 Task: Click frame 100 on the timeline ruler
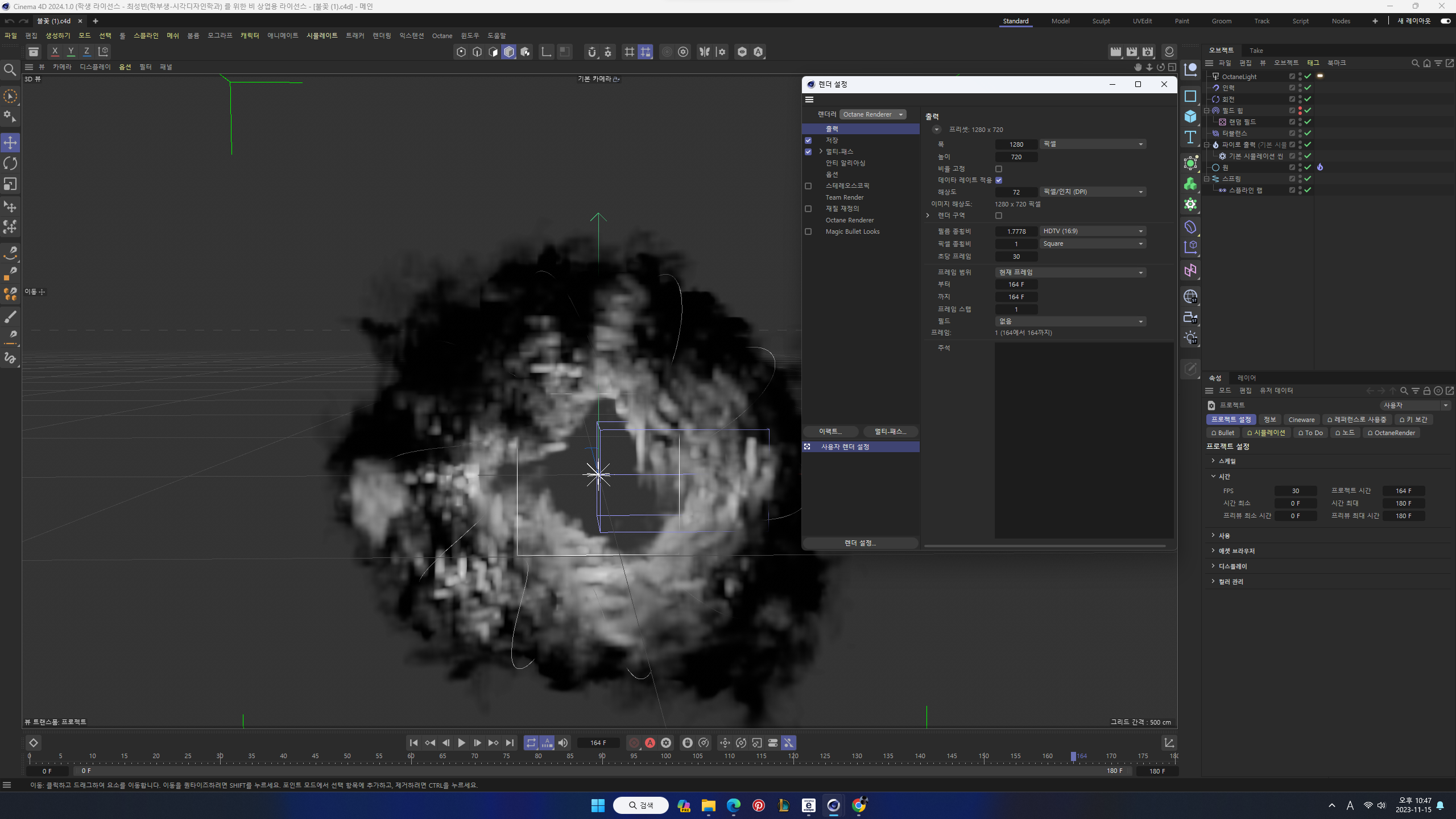[x=665, y=756]
